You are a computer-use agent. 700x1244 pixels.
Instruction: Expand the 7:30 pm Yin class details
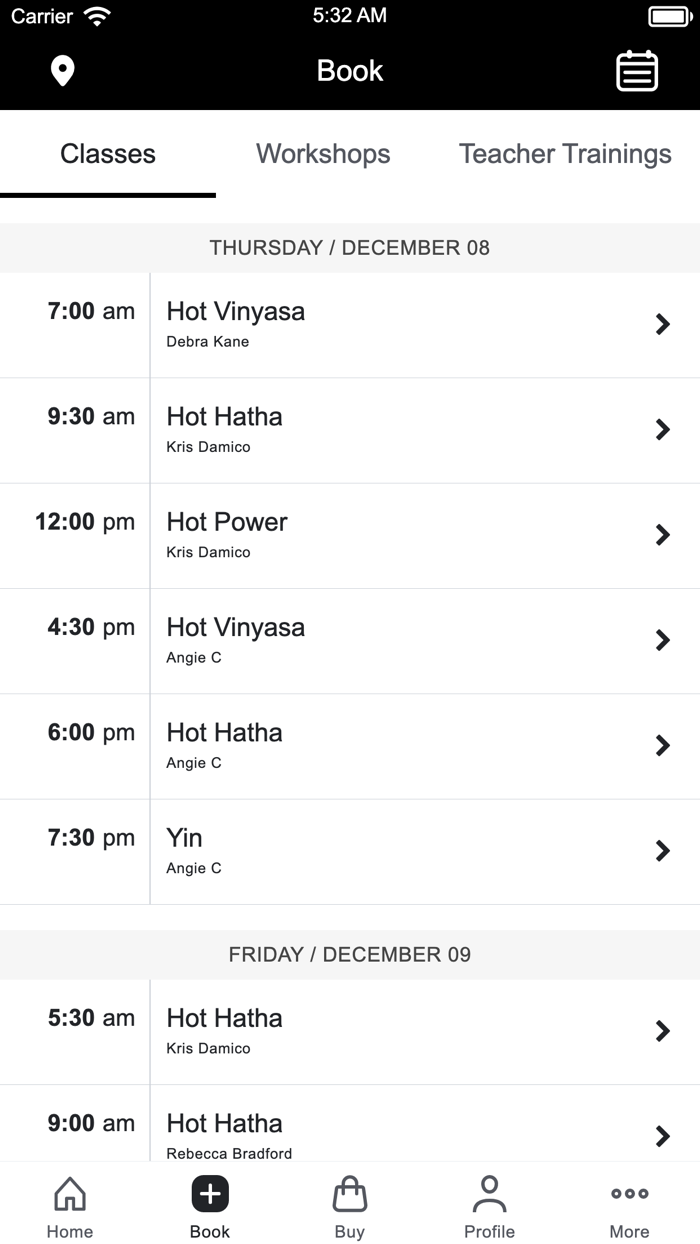point(350,851)
